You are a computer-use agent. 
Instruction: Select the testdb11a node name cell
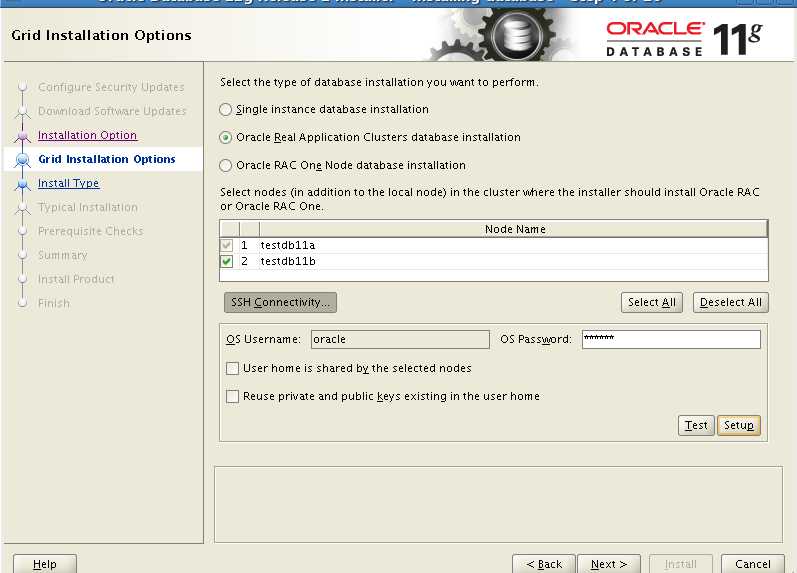tap(513, 245)
